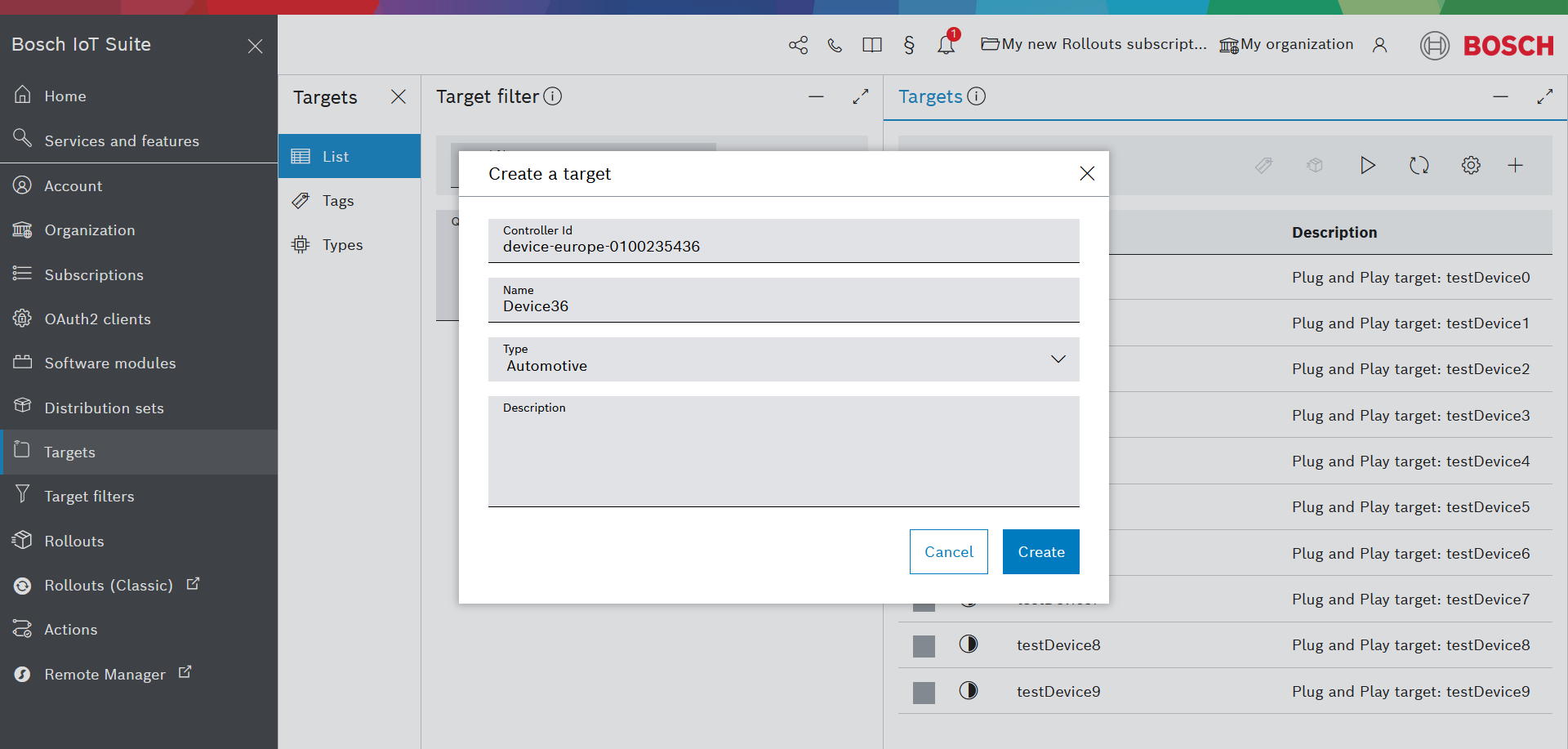Open My new Rollouts subscription selector
1568x749 pixels.
coord(1094,45)
